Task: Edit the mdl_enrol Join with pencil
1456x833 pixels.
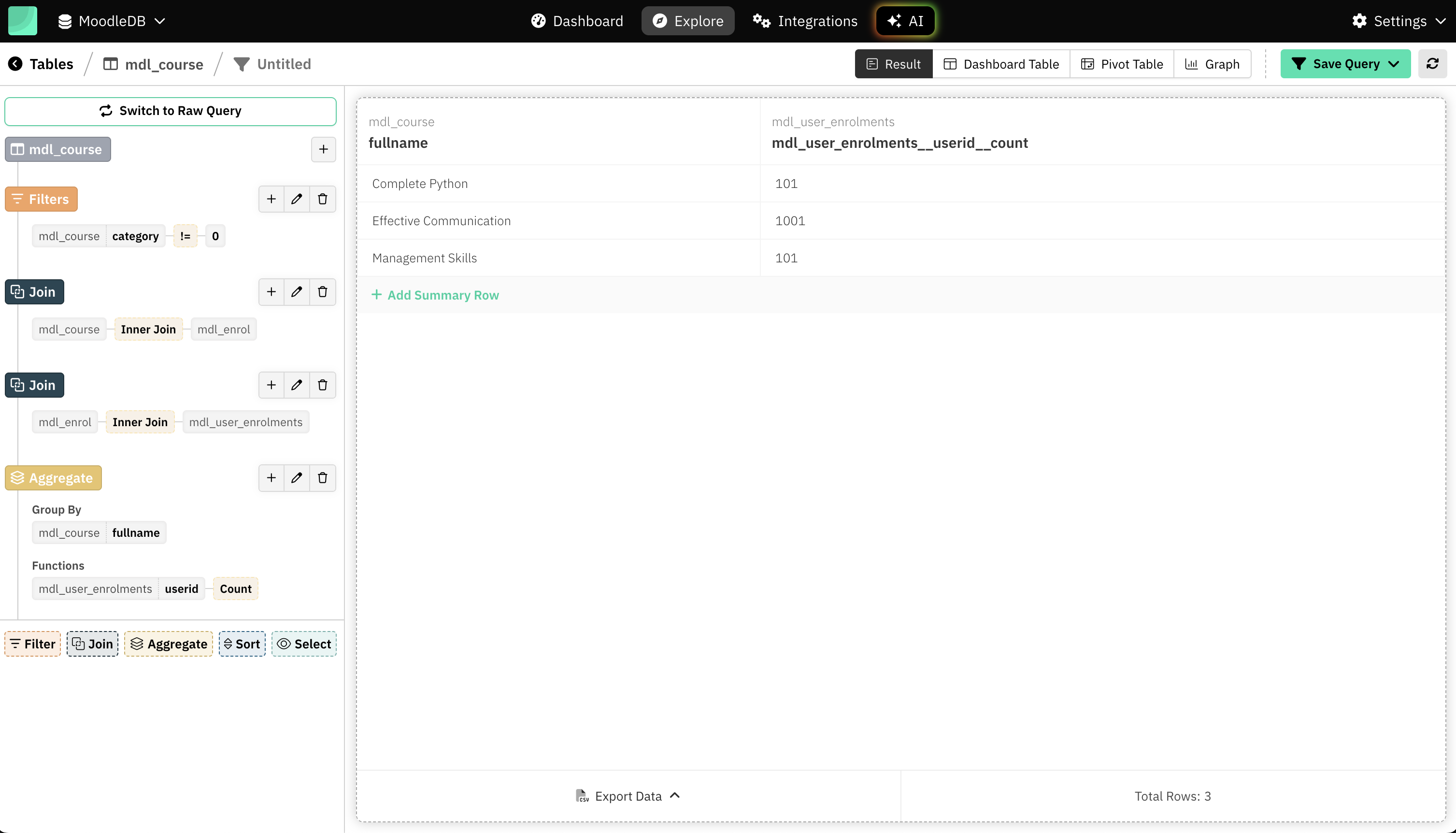Action: (x=296, y=292)
